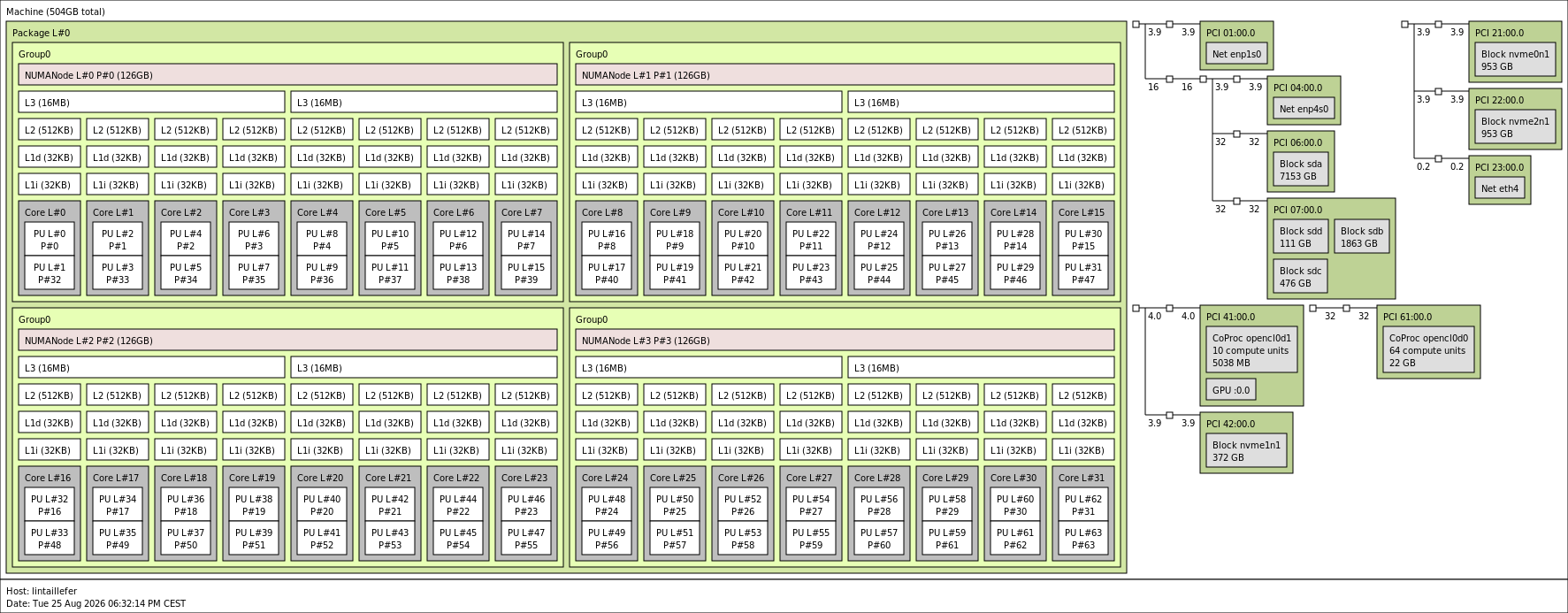Click the Core L#0 label
This screenshot has width=1568, height=613.
(45, 212)
